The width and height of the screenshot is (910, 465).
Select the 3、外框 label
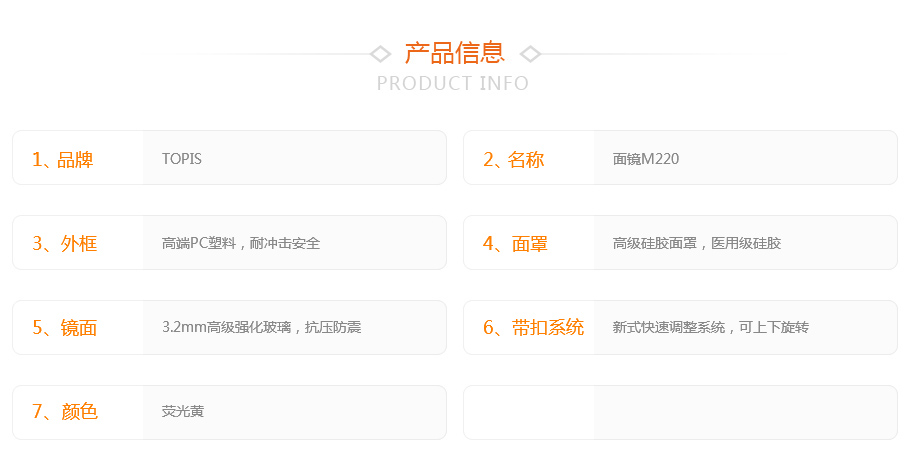64,243
